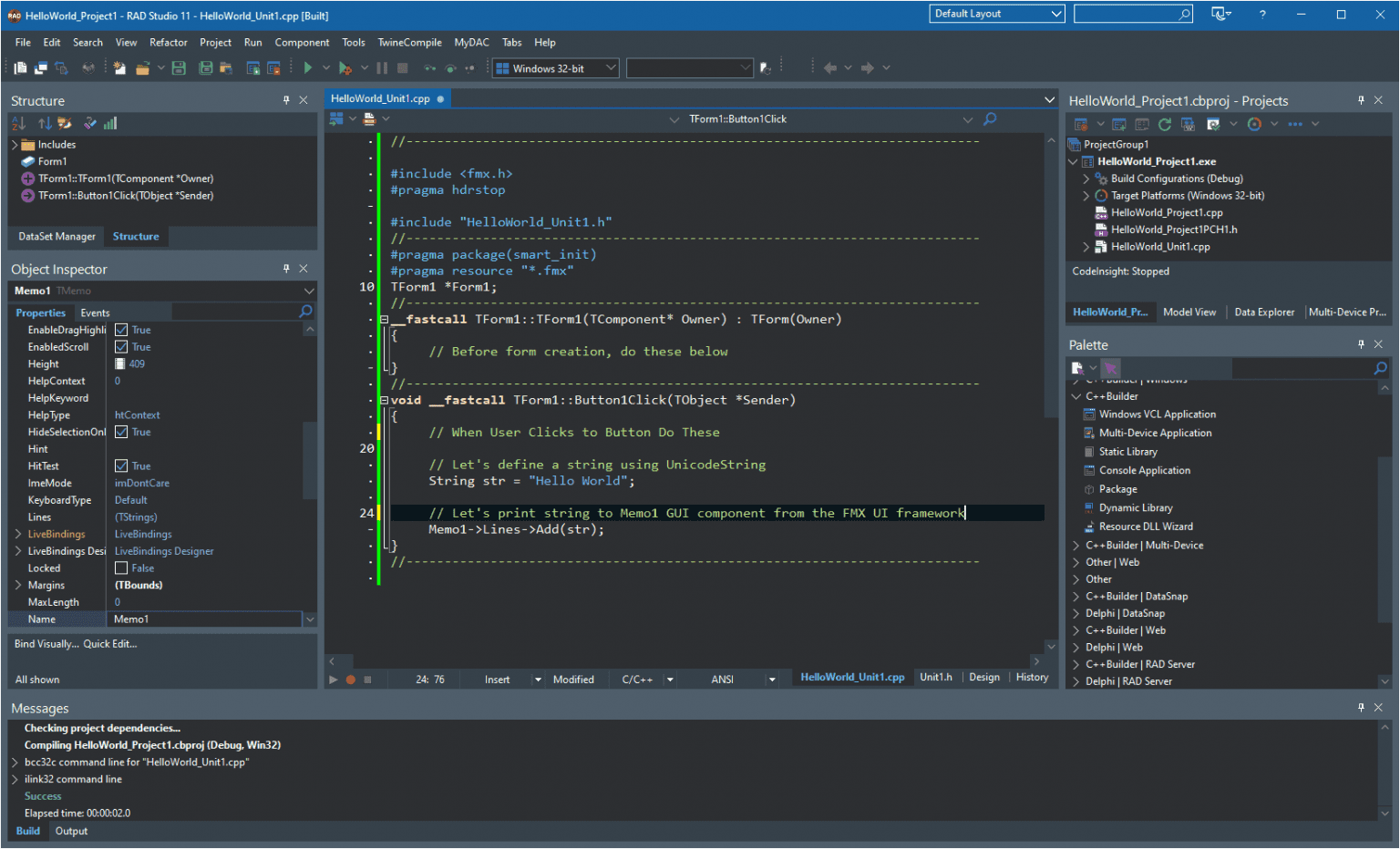Toggle the EnabledScroll checkbox
Screen dimensions: 1400x849
click(121, 347)
